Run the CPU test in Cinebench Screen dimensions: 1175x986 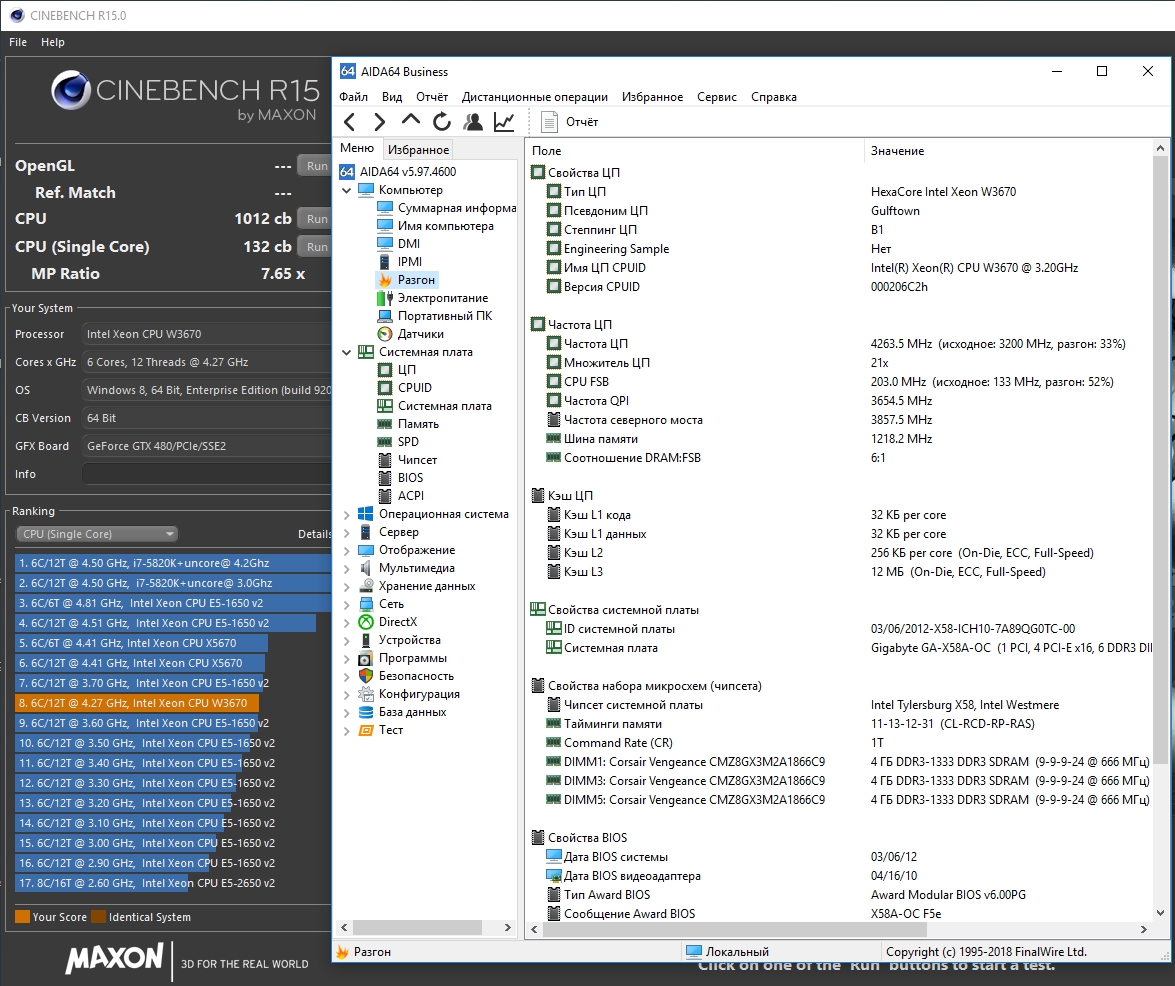[315, 219]
